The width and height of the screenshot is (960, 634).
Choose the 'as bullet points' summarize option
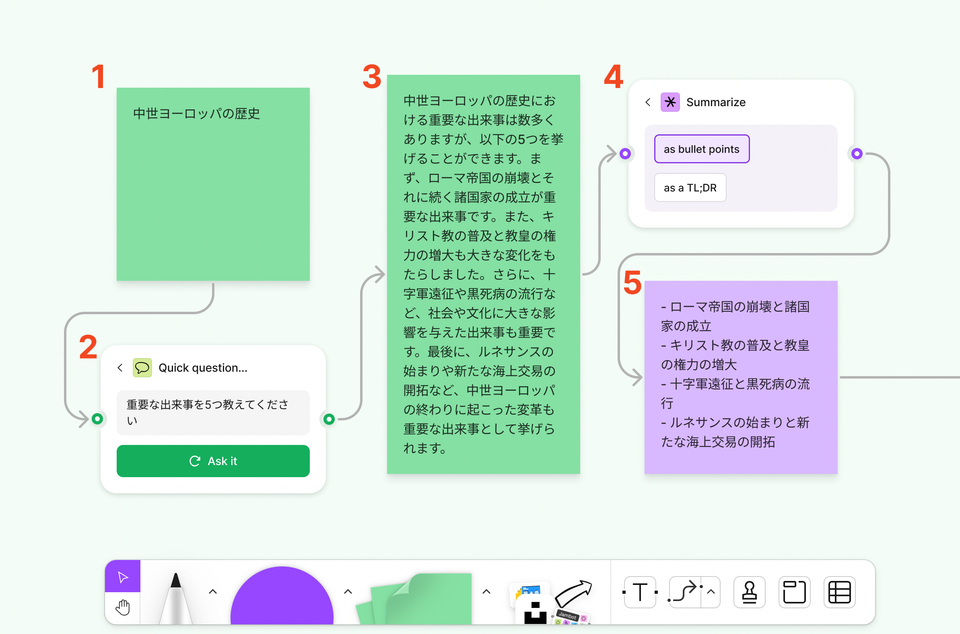click(701, 149)
